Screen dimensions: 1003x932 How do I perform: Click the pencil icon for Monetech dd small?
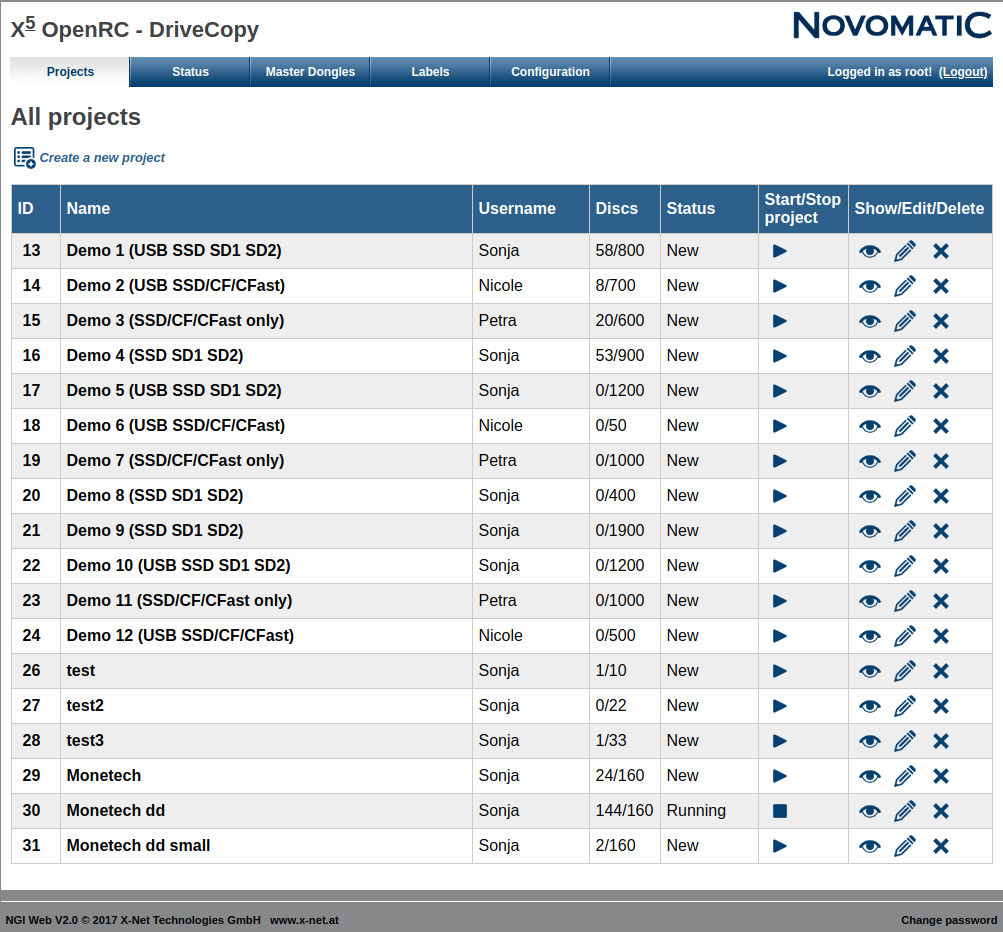[x=905, y=846]
